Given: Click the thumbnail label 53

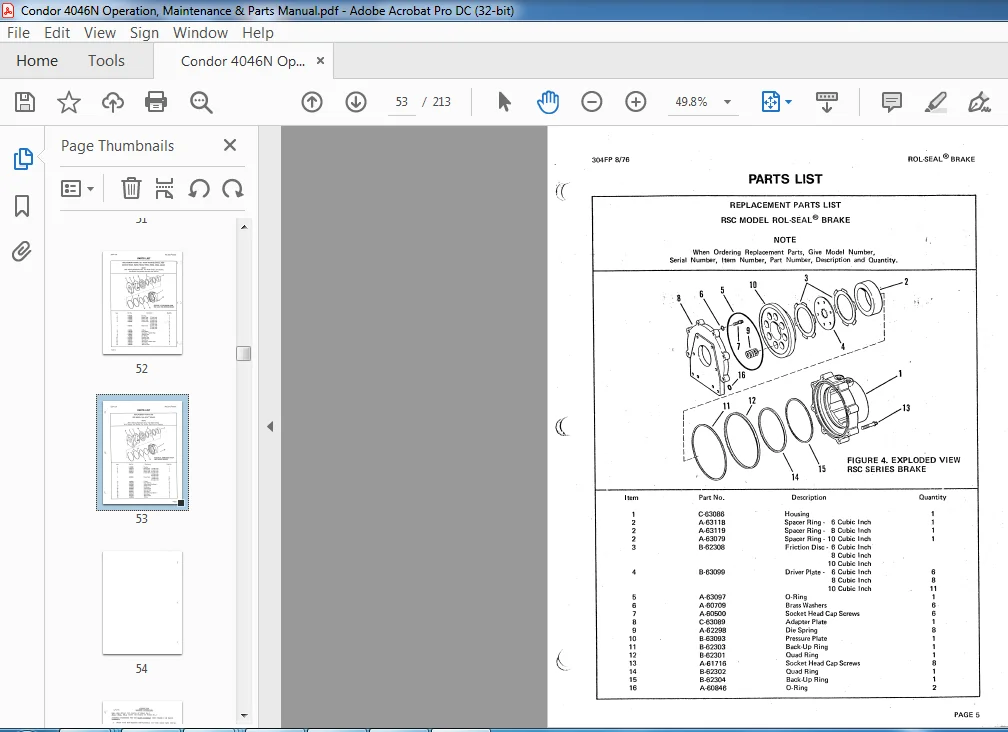Looking at the screenshot, I should [x=141, y=519].
